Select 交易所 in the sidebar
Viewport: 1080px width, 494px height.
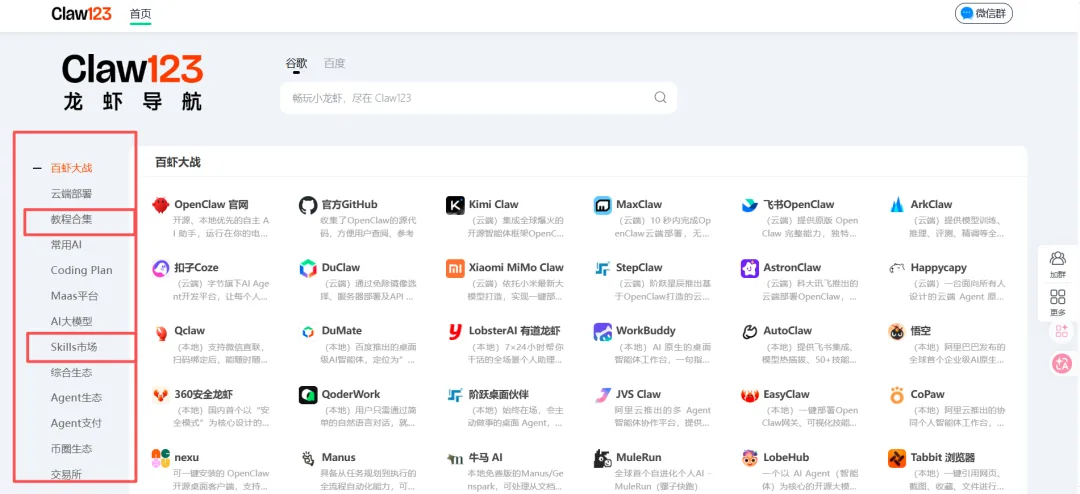pyautogui.click(x=66, y=474)
